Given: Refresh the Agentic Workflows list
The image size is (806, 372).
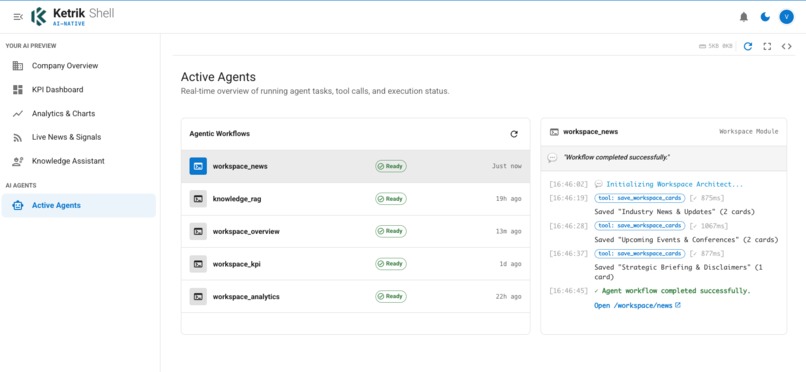Looking at the screenshot, I should coord(514,134).
